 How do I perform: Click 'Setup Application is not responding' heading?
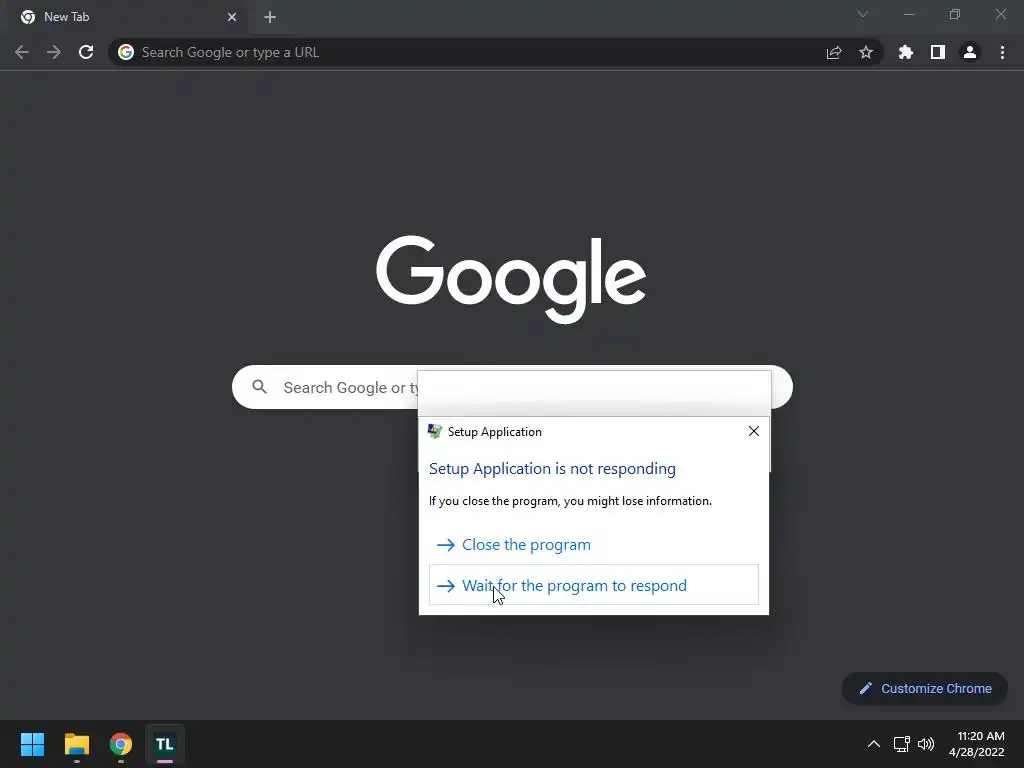552,469
